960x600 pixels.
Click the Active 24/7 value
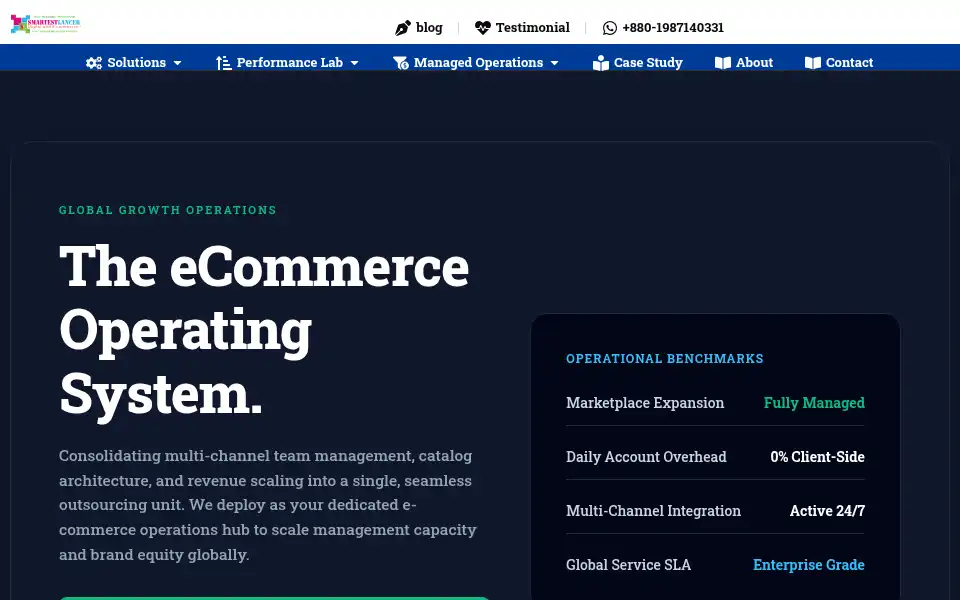pos(827,511)
